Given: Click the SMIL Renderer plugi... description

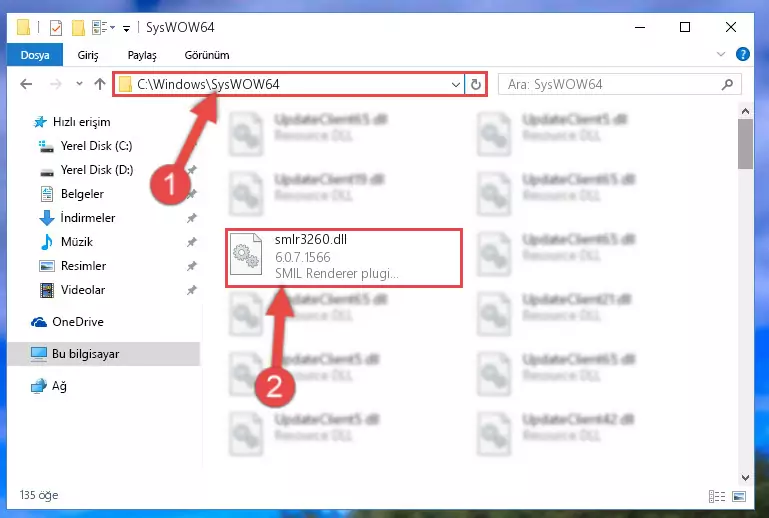Looking at the screenshot, I should tap(336, 273).
